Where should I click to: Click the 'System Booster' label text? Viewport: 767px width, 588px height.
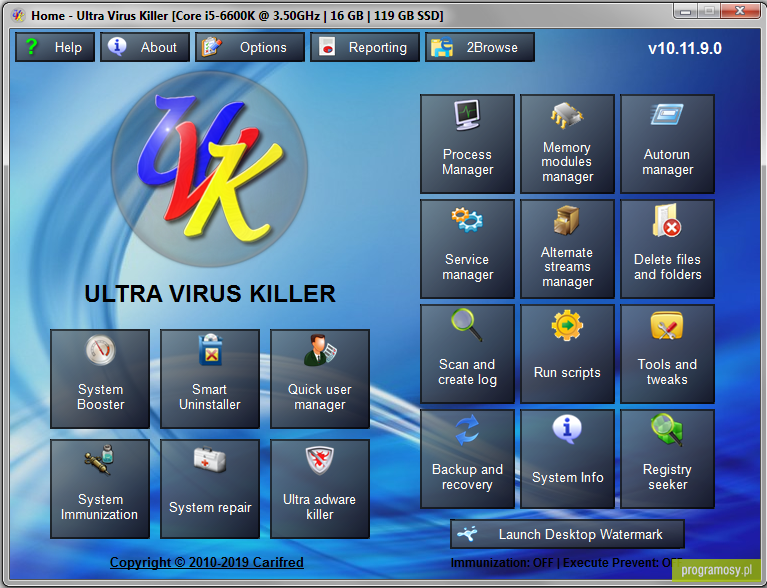(x=100, y=397)
